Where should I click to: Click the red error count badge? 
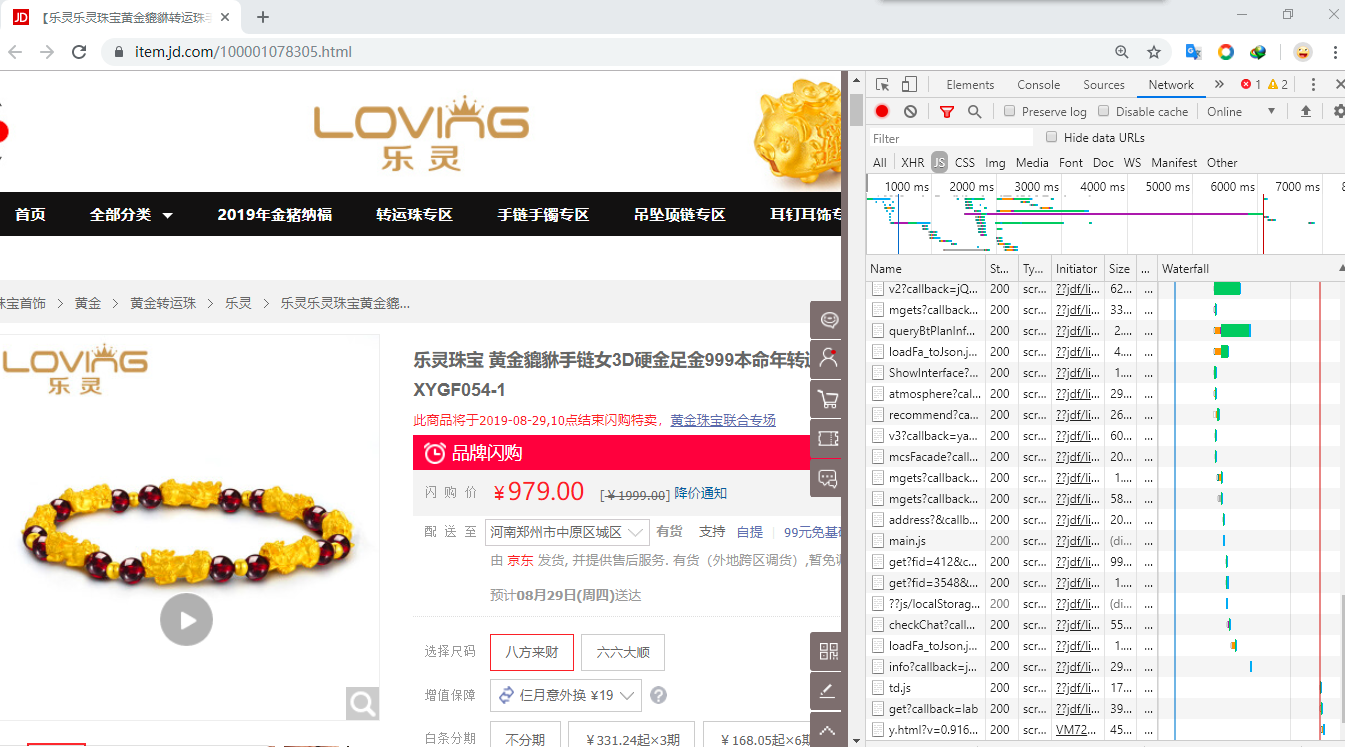(1250, 85)
